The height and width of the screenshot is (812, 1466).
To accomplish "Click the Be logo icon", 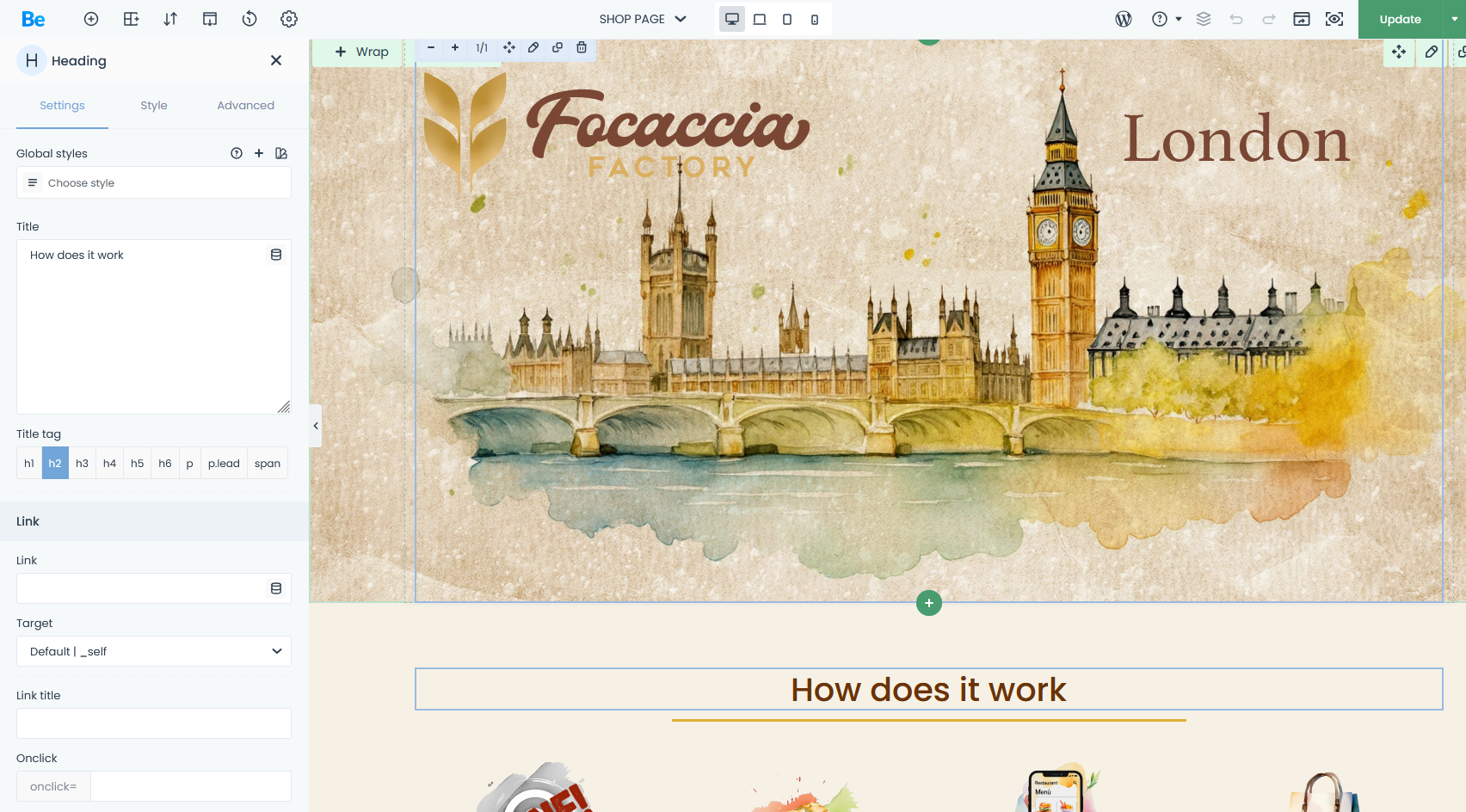I will point(34,19).
